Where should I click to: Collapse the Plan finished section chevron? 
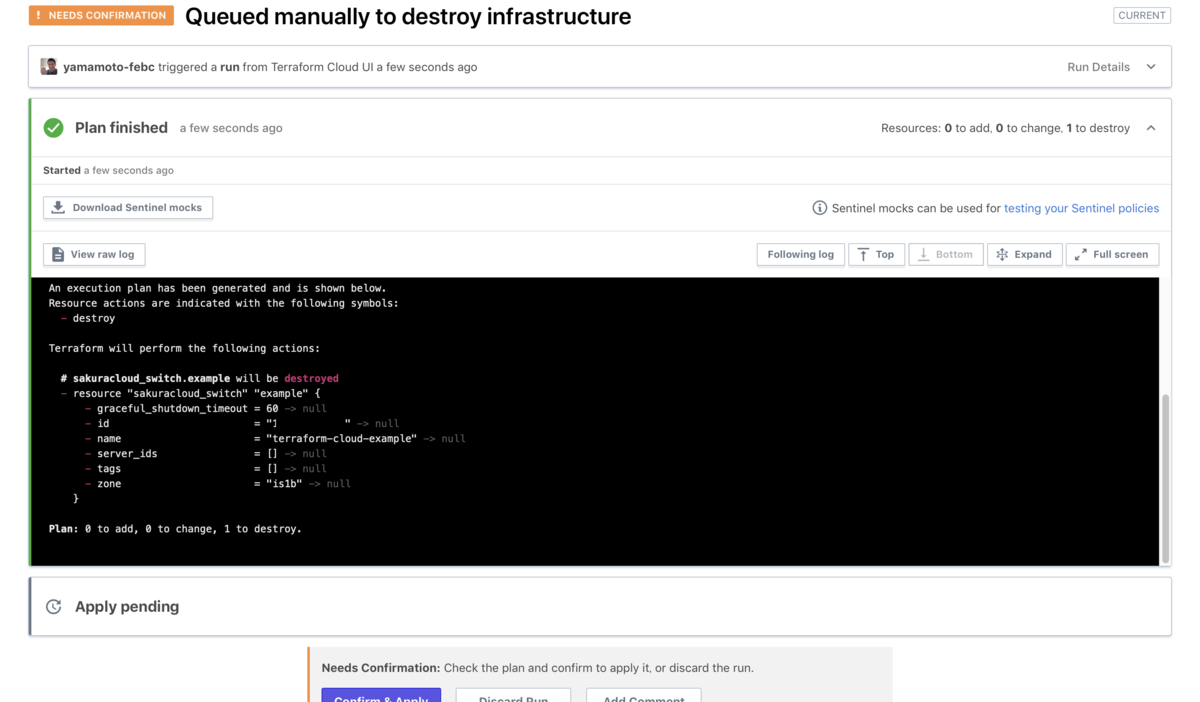point(1151,128)
